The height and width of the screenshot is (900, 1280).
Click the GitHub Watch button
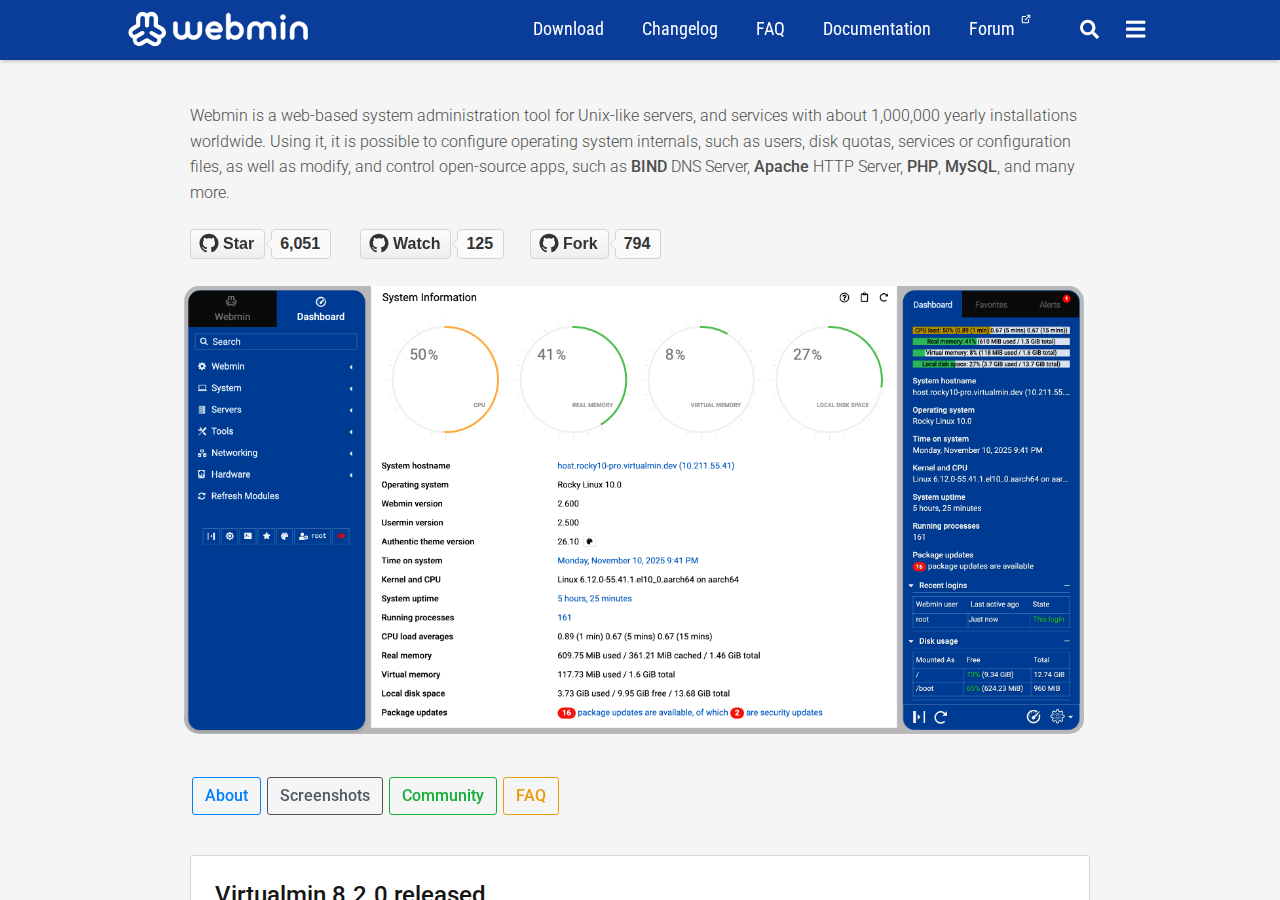[x=405, y=244]
